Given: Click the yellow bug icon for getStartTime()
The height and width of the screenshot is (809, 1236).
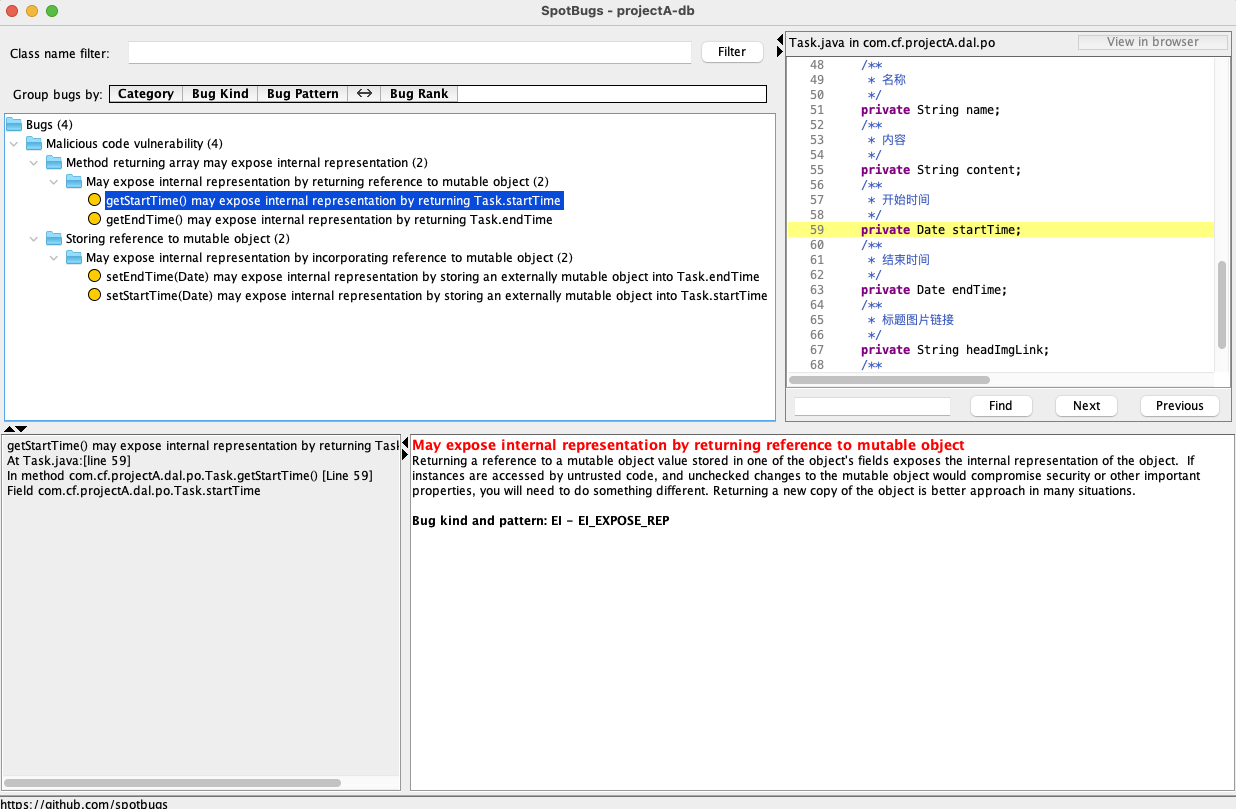Looking at the screenshot, I should [95, 201].
